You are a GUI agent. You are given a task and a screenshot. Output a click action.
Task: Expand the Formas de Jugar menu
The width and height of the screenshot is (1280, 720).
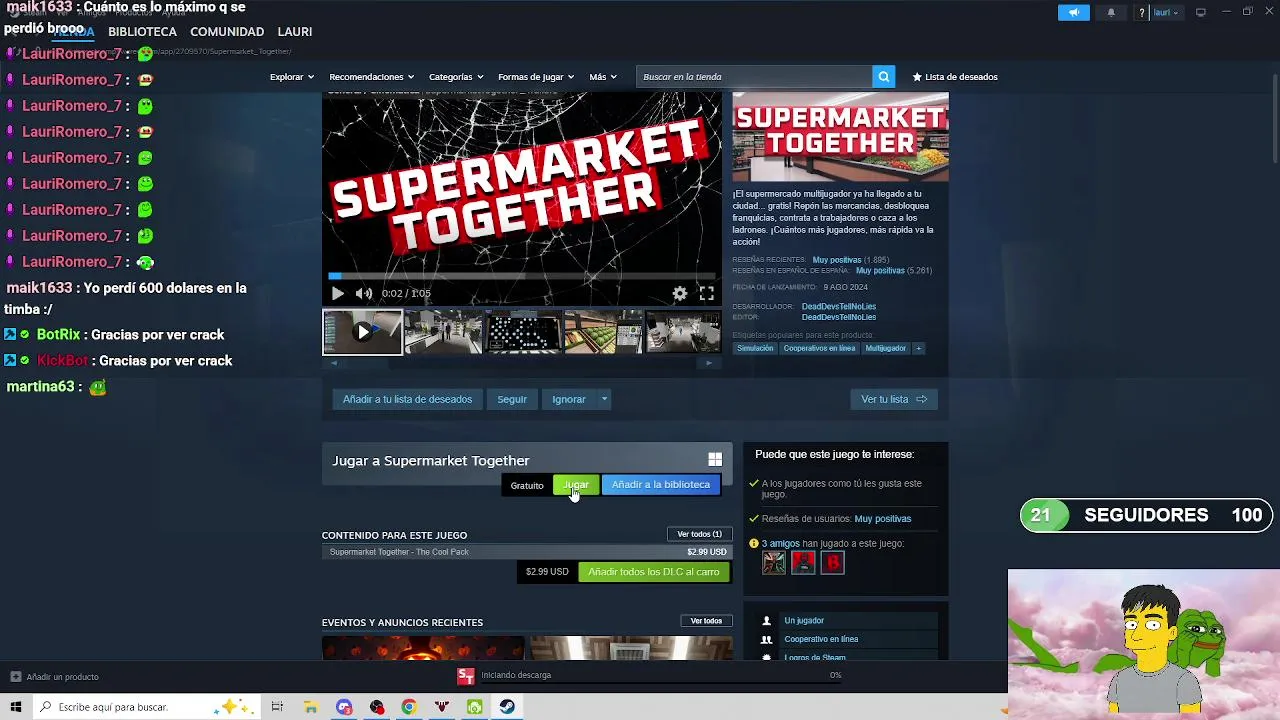click(x=536, y=77)
